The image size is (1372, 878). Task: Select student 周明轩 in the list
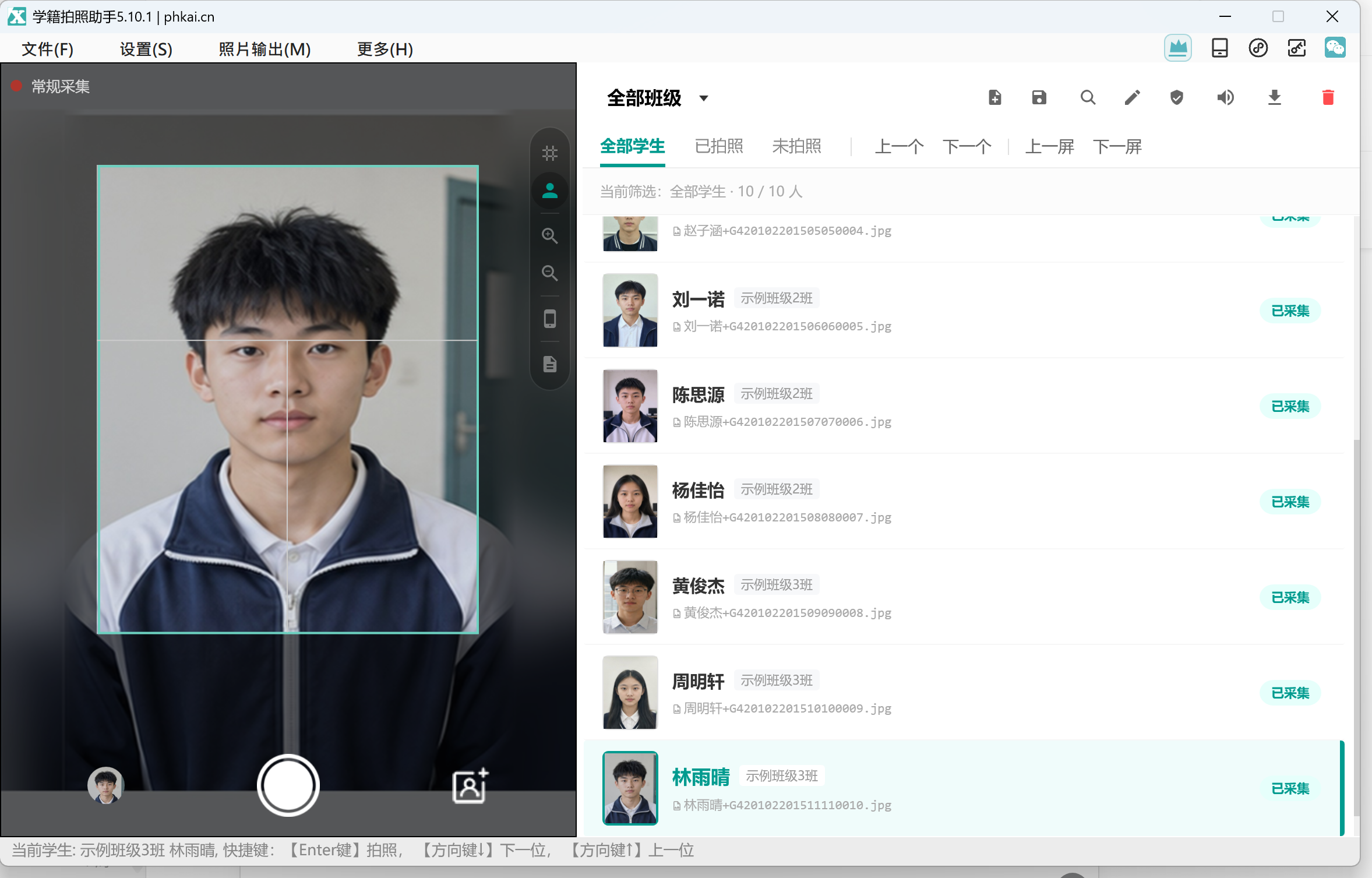[x=964, y=692]
